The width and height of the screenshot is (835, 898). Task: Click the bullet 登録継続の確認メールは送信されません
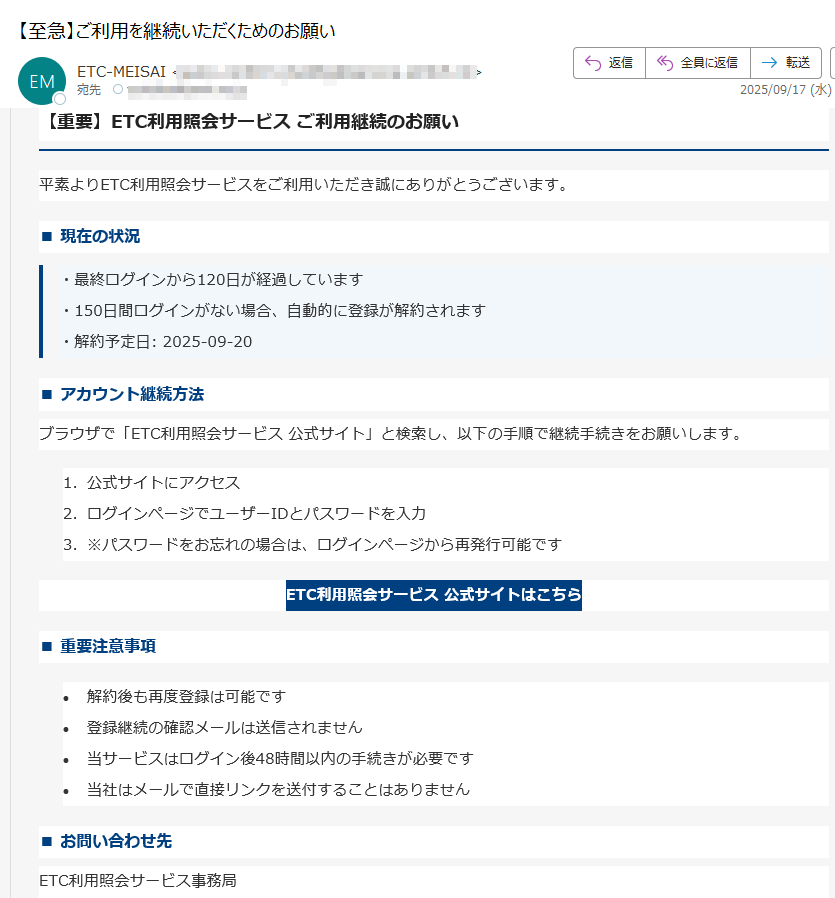(x=224, y=727)
